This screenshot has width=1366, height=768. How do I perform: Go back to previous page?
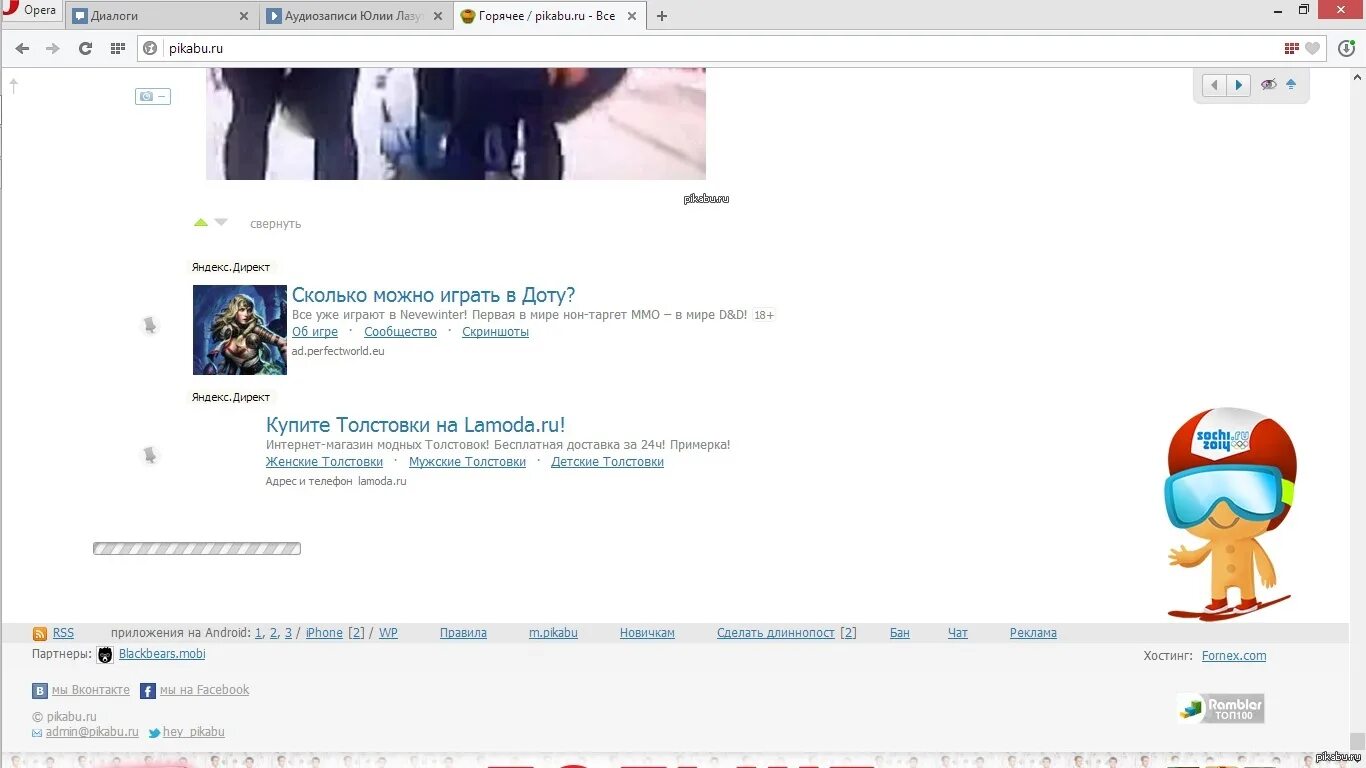pyautogui.click(x=22, y=48)
